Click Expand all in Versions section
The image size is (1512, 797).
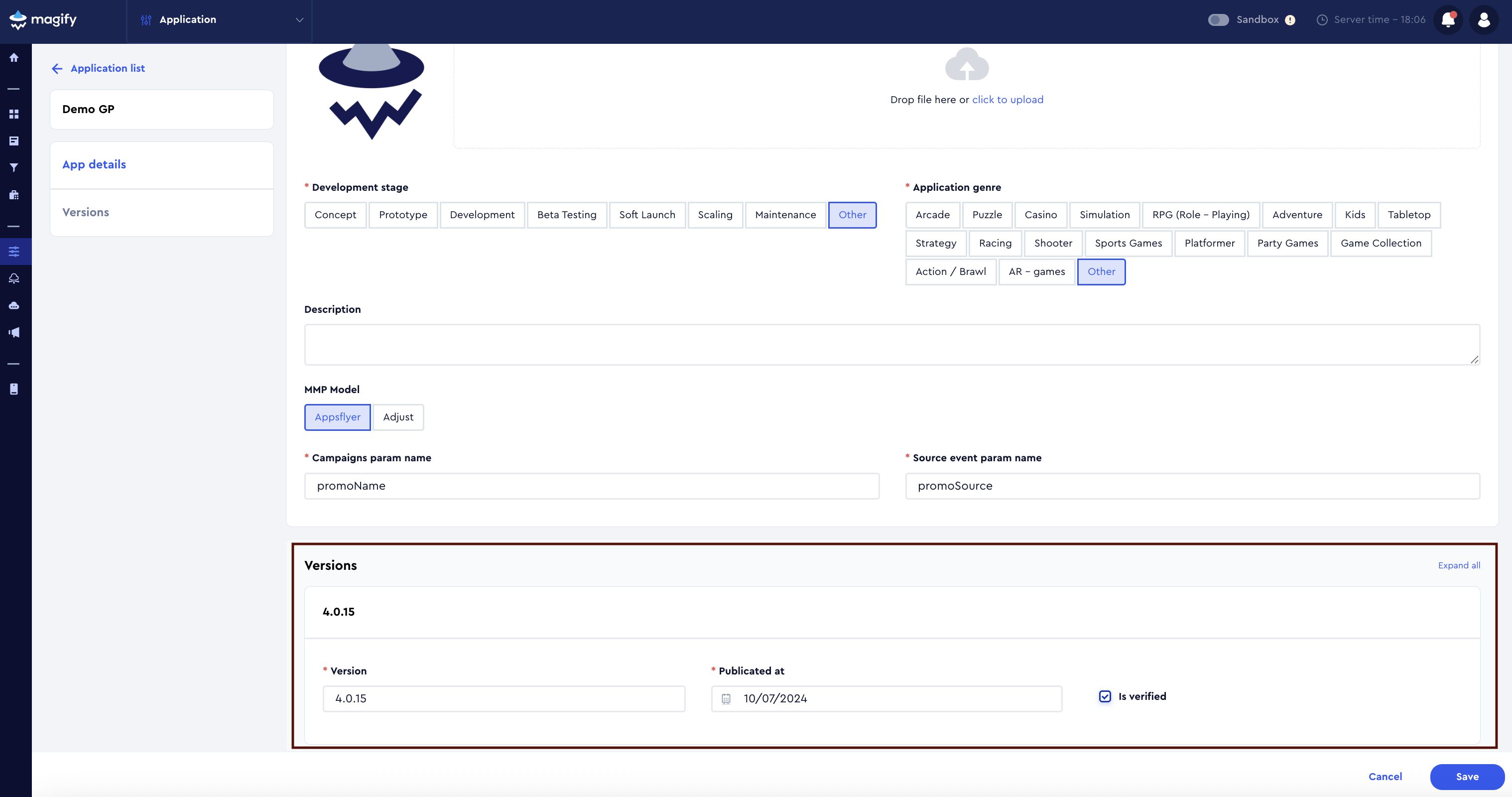click(x=1459, y=565)
